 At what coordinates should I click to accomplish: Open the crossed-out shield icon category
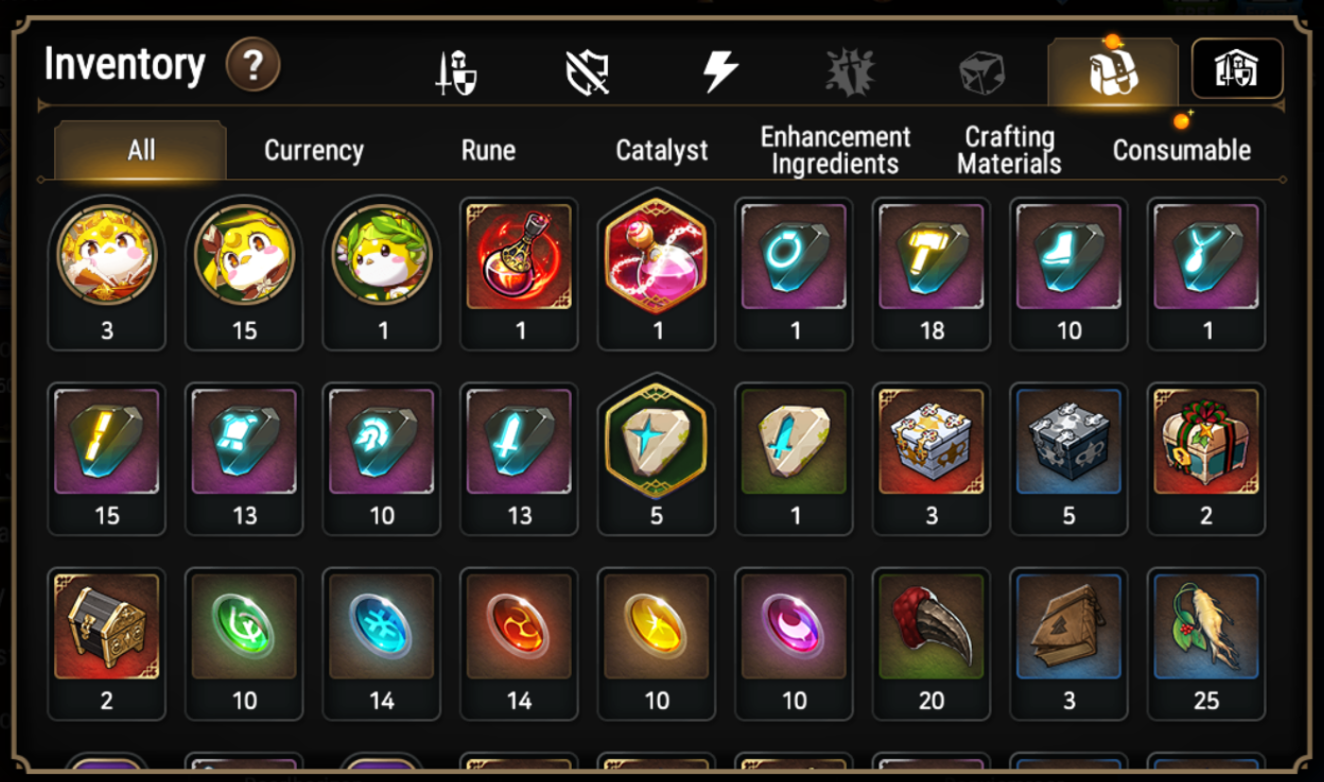click(588, 73)
